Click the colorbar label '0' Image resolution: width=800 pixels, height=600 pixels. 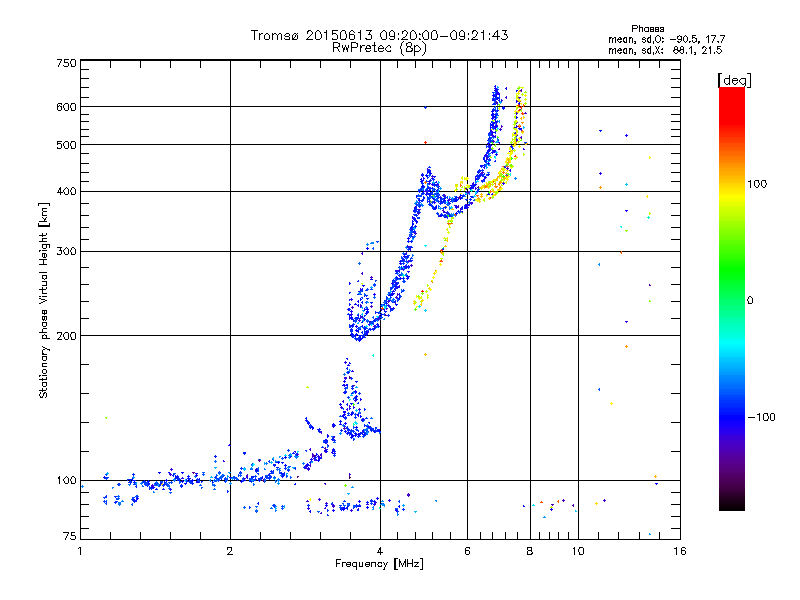[x=750, y=300]
